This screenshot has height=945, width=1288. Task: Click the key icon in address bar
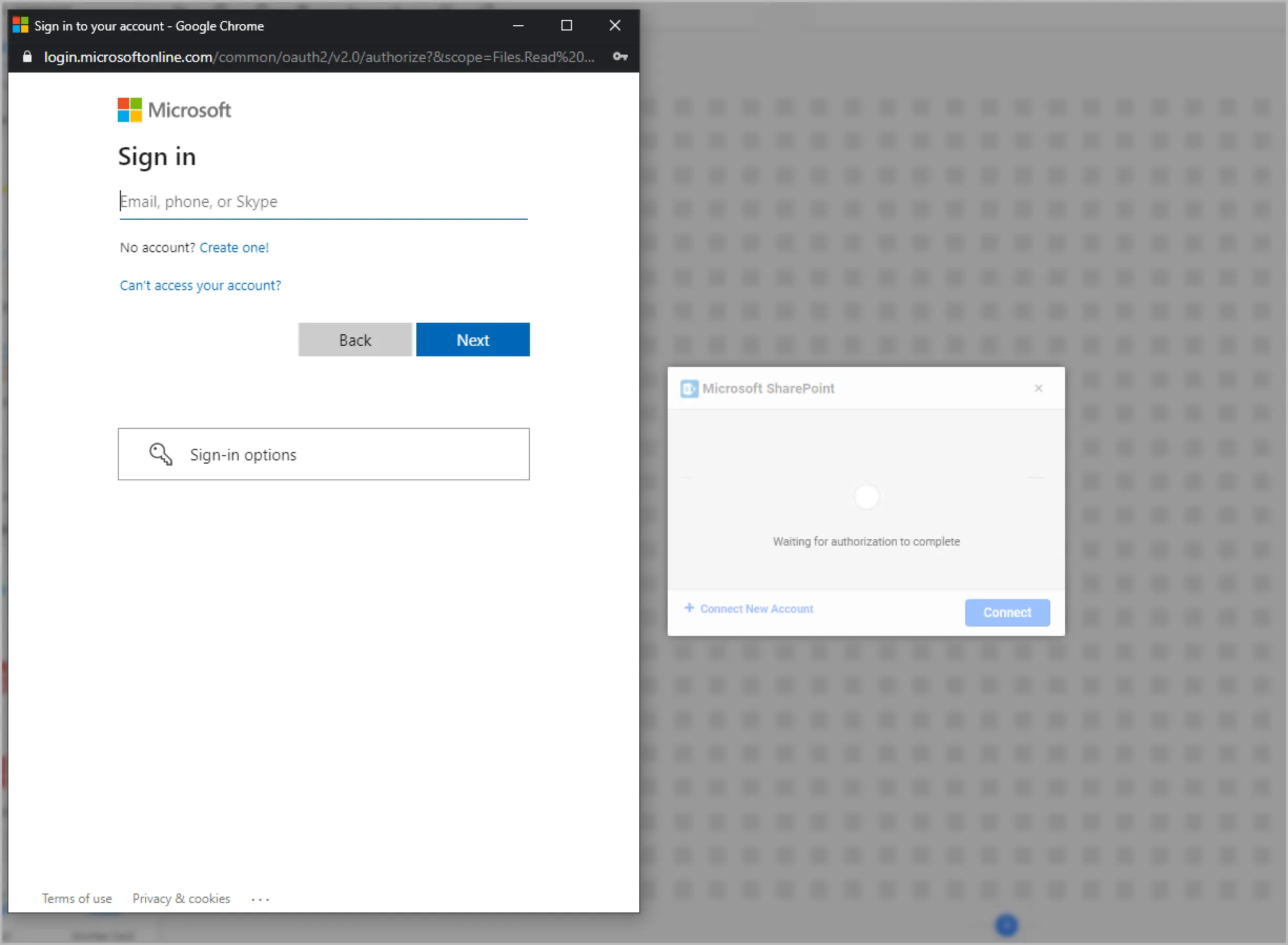620,57
